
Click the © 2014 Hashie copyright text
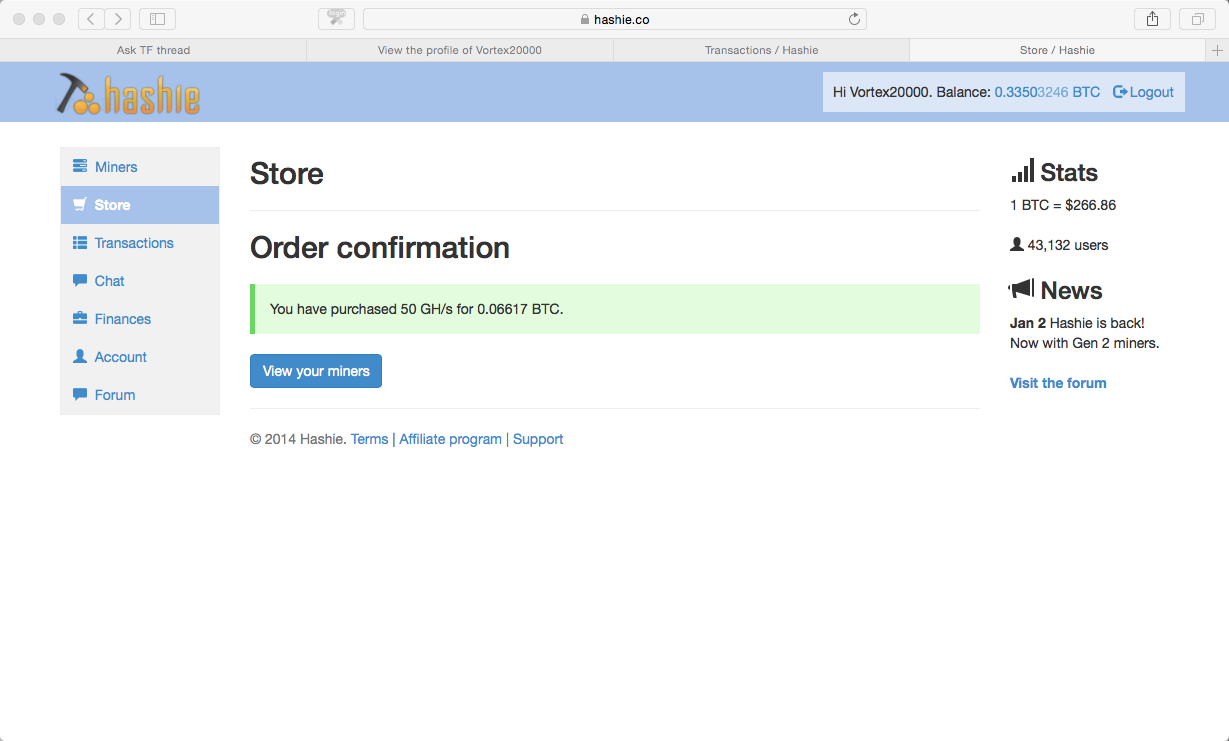[298, 439]
